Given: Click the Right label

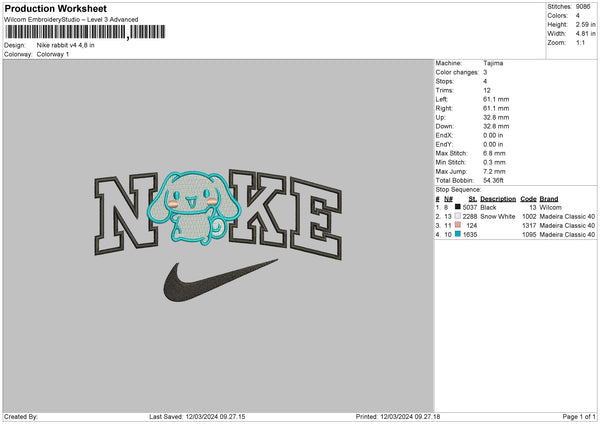Looking at the screenshot, I should coord(444,108).
